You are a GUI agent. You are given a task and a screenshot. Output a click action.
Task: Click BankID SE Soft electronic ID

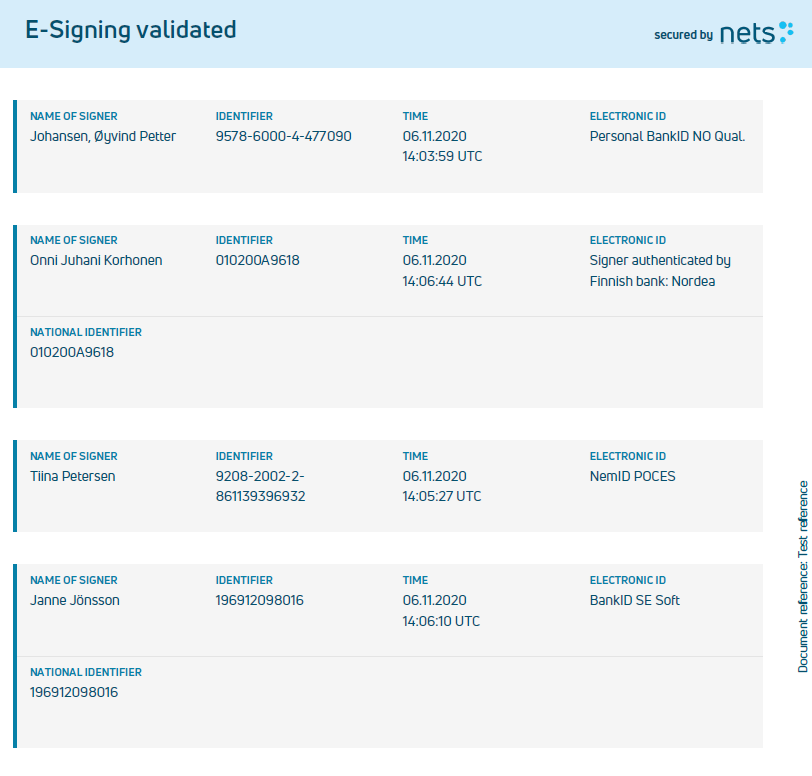click(635, 600)
